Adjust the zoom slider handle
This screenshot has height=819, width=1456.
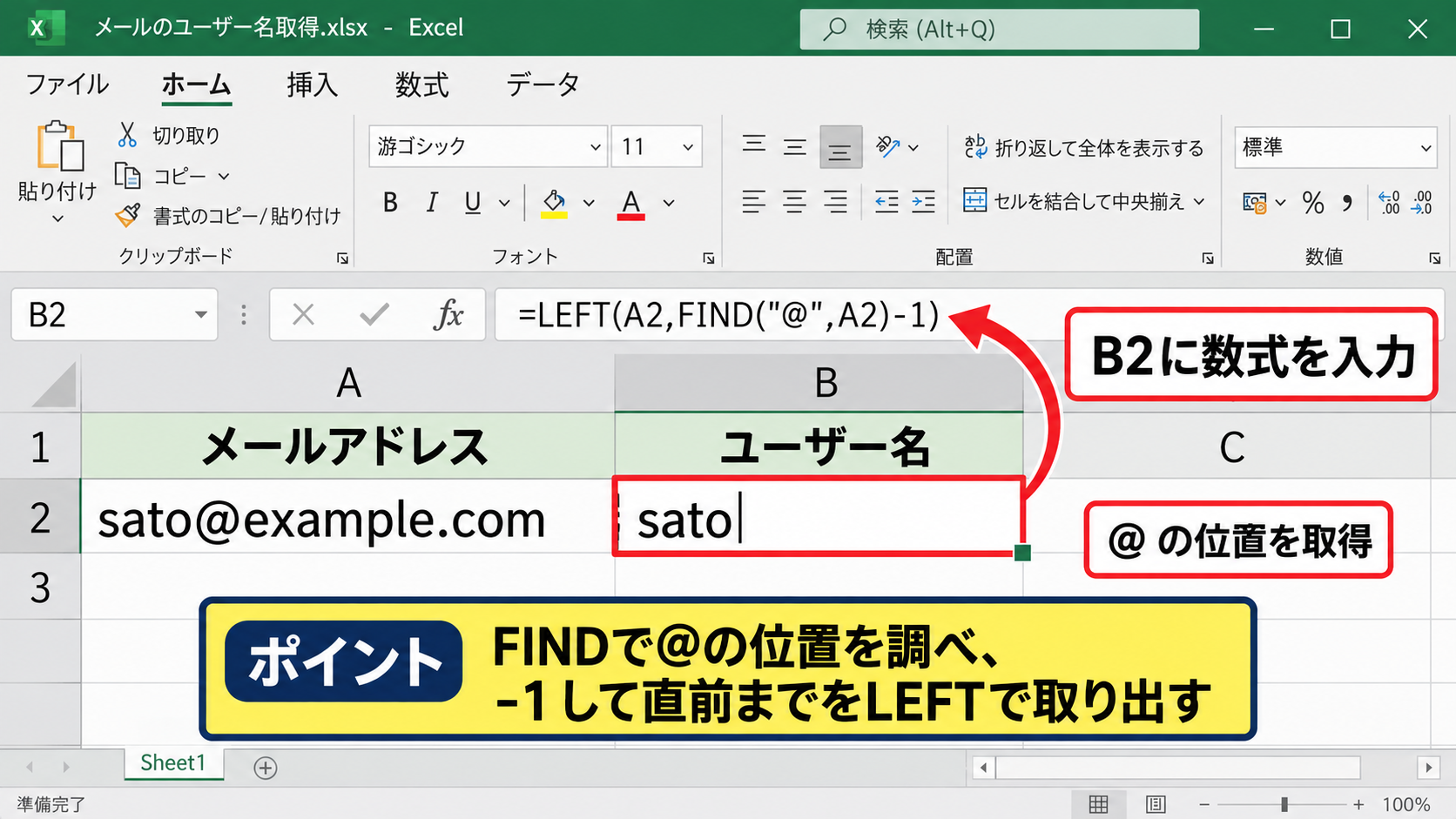click(1284, 804)
